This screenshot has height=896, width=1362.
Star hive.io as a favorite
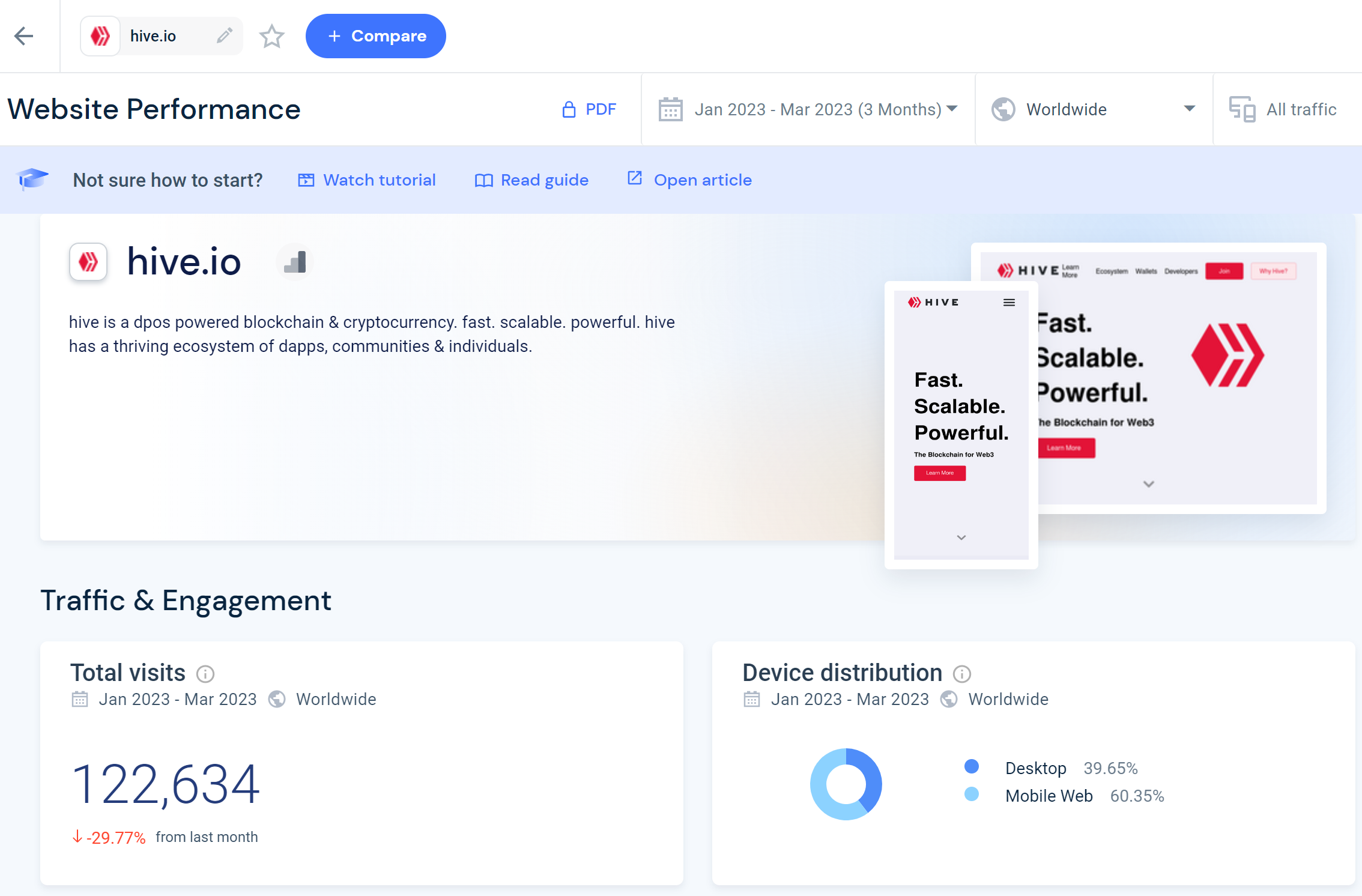tap(271, 36)
